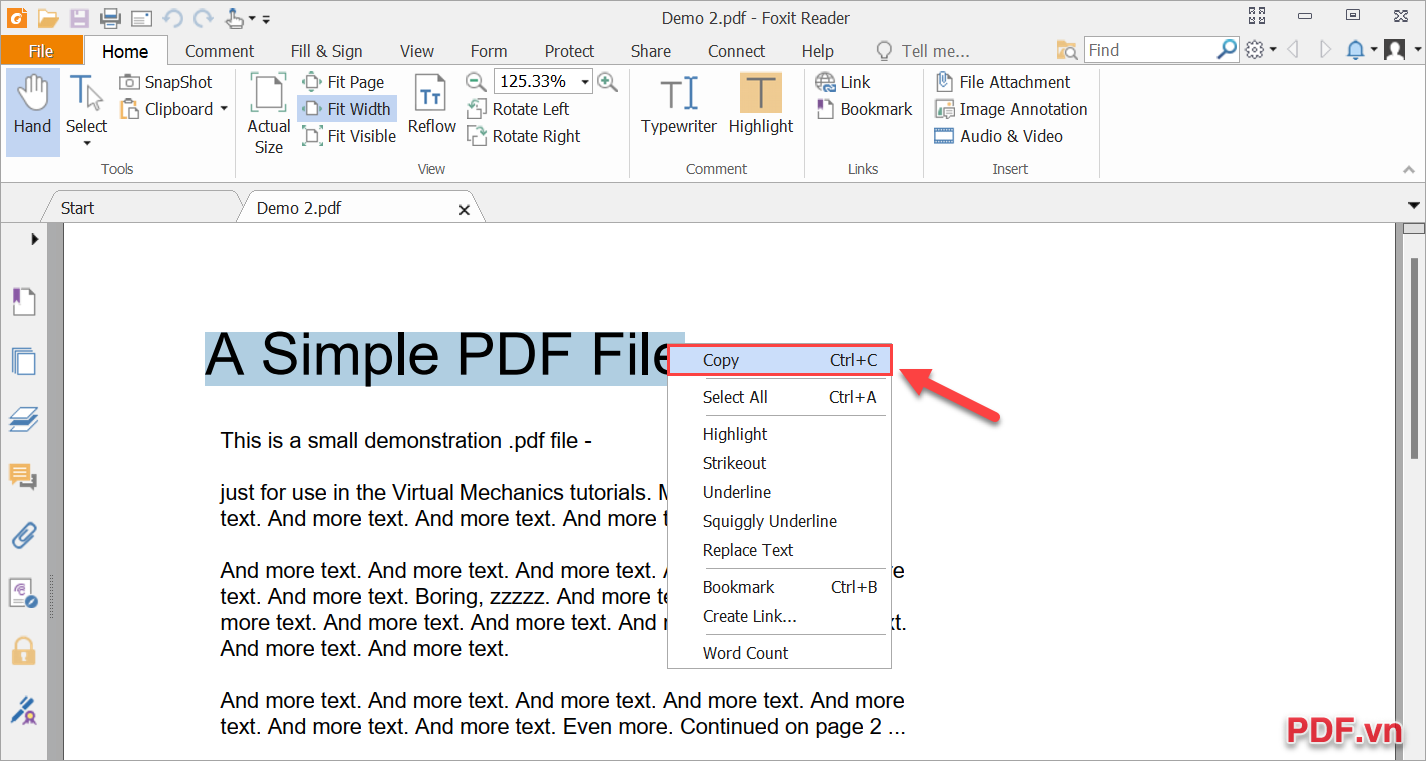Insert Audio & Video
This screenshot has width=1426, height=761.
point(998,136)
